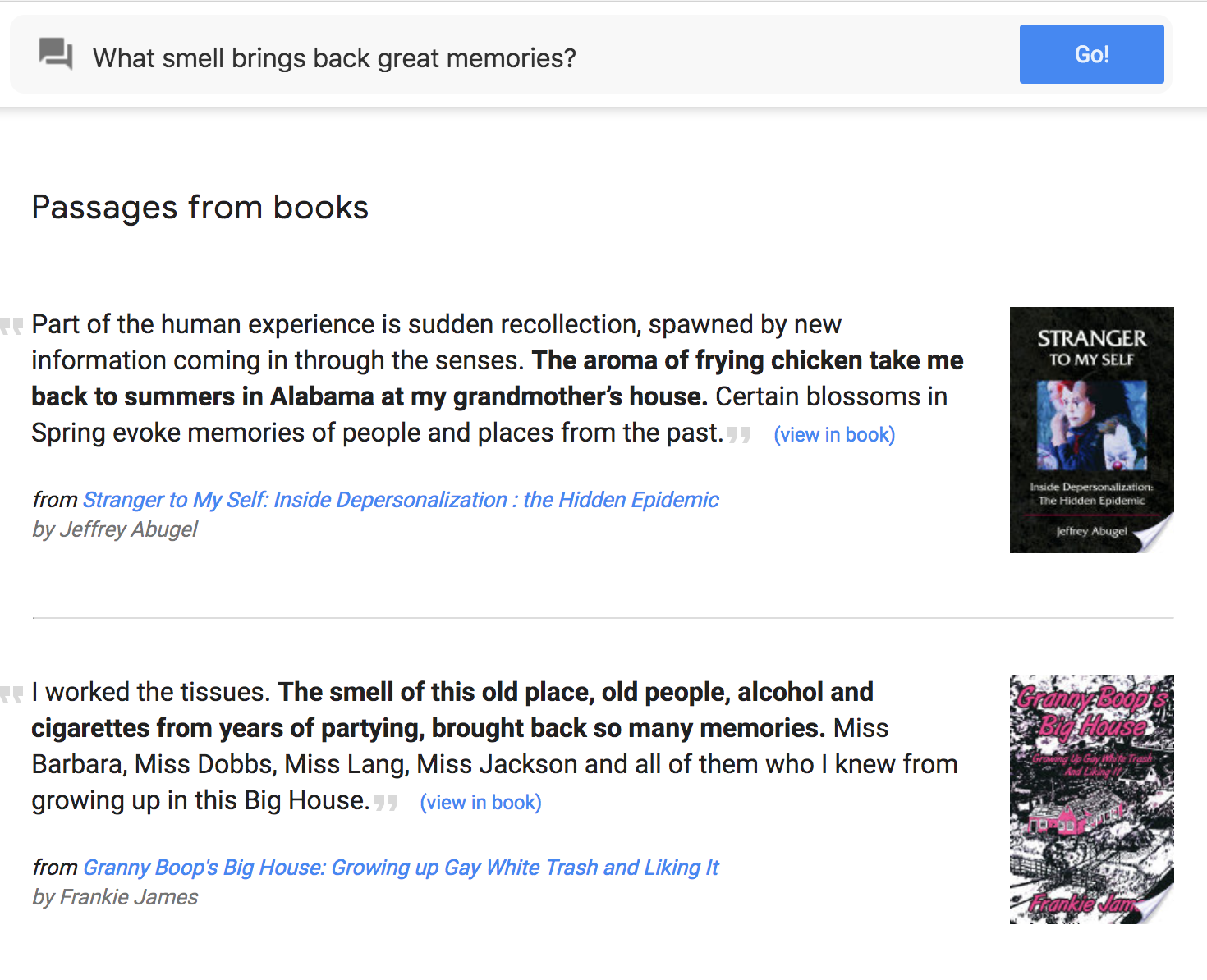Click the Granny Boop's Big House cover thumbnail

tap(1091, 799)
